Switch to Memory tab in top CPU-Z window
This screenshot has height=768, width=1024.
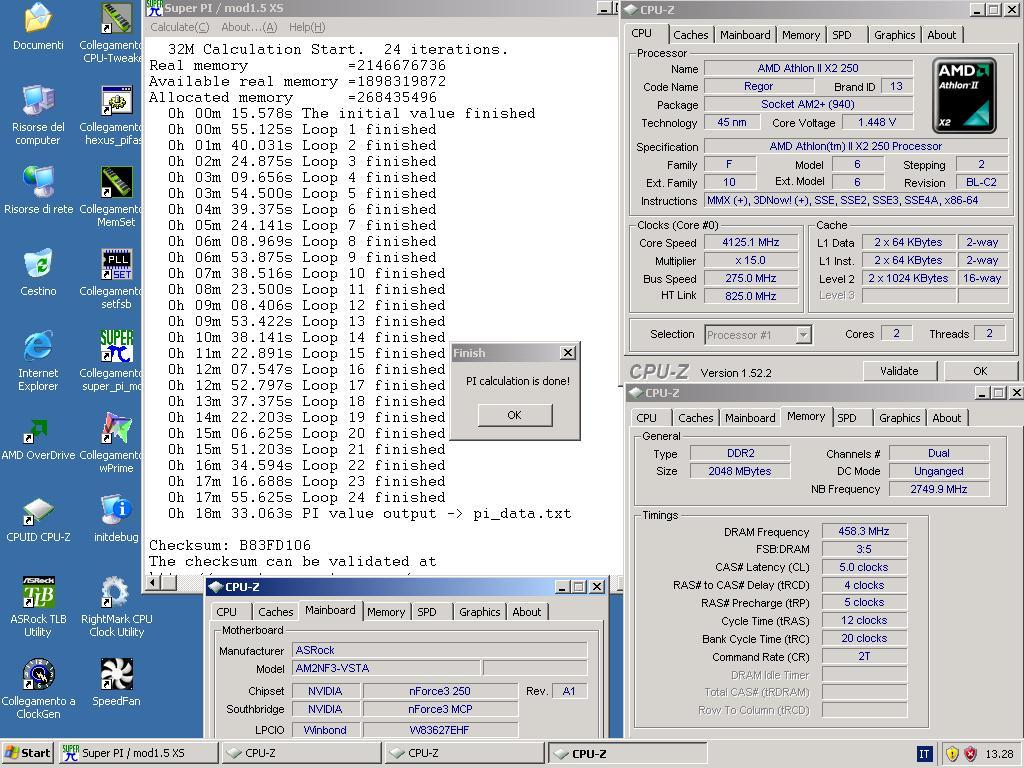coord(801,35)
